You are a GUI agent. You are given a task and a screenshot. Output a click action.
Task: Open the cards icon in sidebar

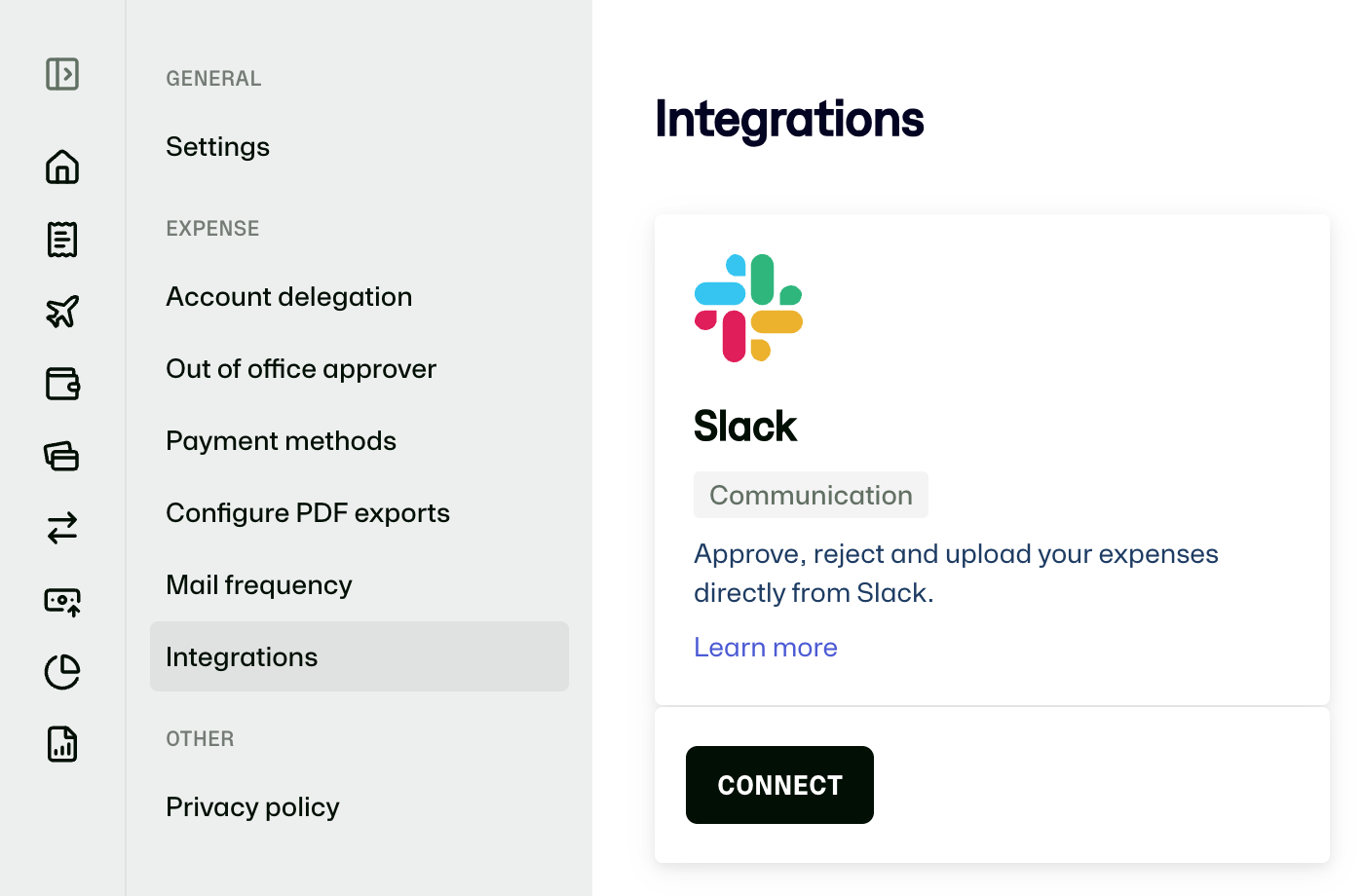click(x=62, y=456)
